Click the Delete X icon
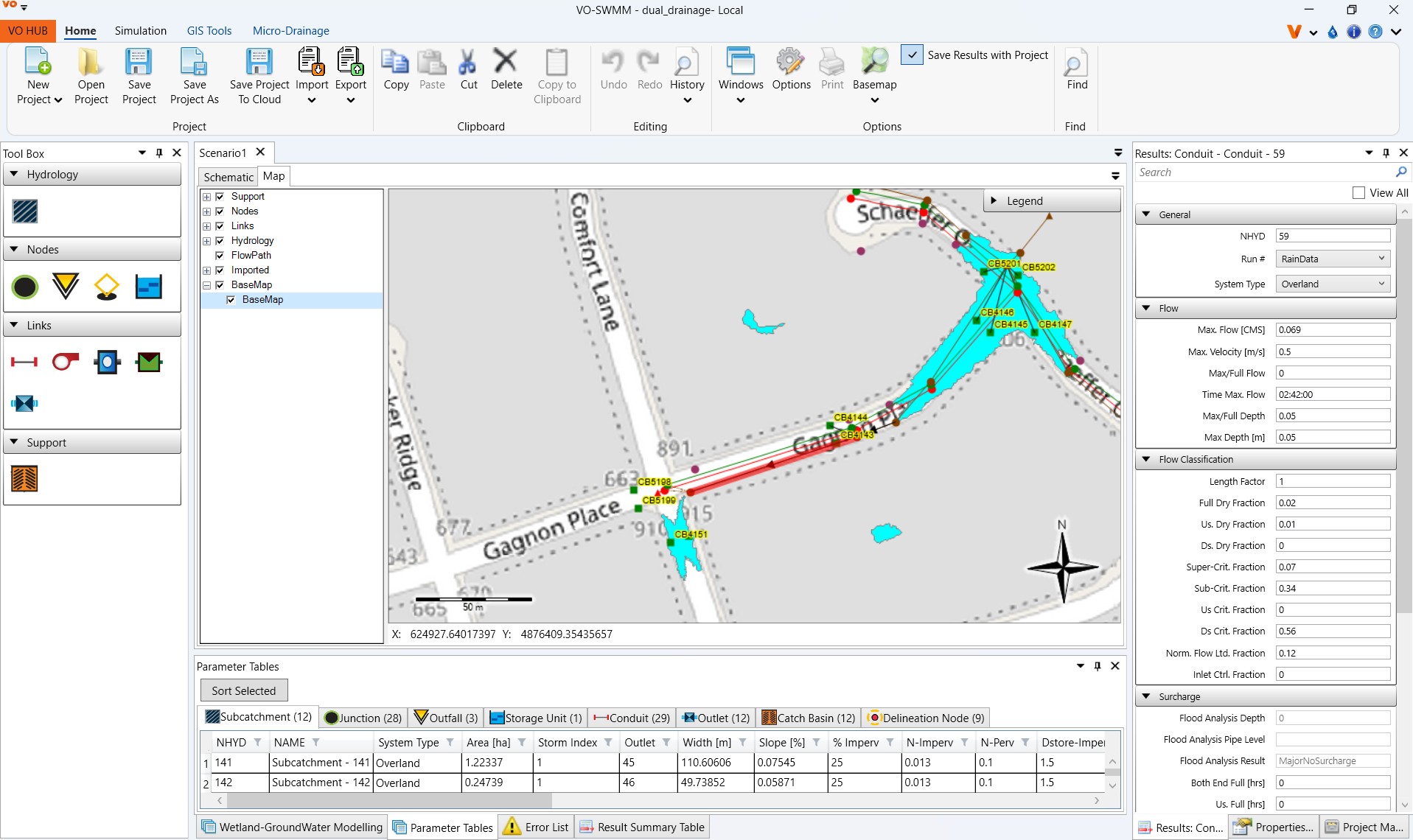 [x=506, y=61]
